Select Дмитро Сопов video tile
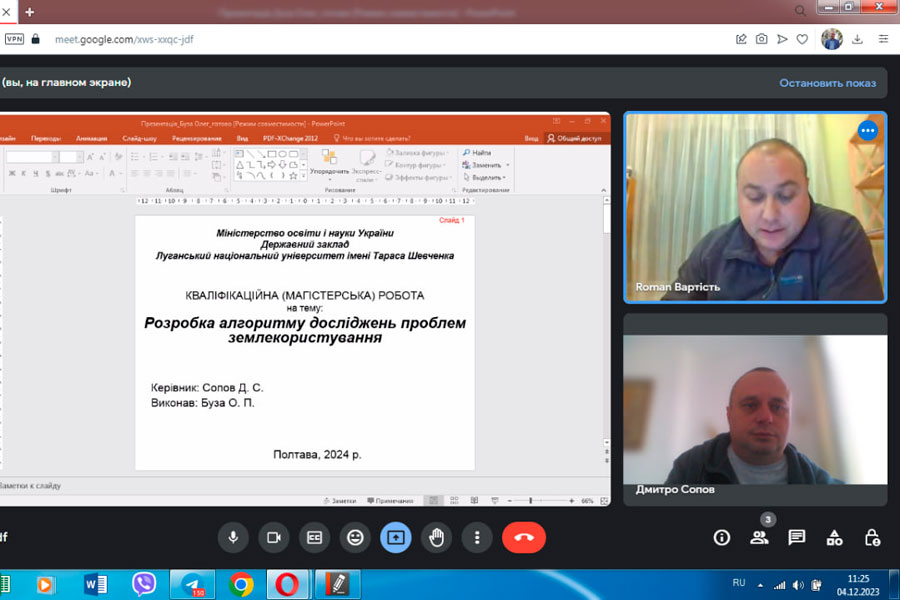The width and height of the screenshot is (900, 600). tap(755, 409)
